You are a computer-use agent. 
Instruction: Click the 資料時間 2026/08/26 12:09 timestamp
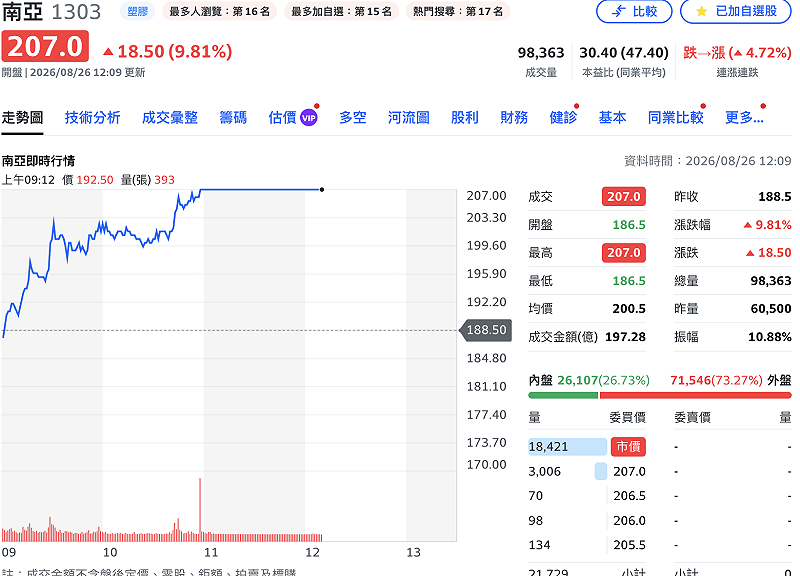tap(708, 161)
